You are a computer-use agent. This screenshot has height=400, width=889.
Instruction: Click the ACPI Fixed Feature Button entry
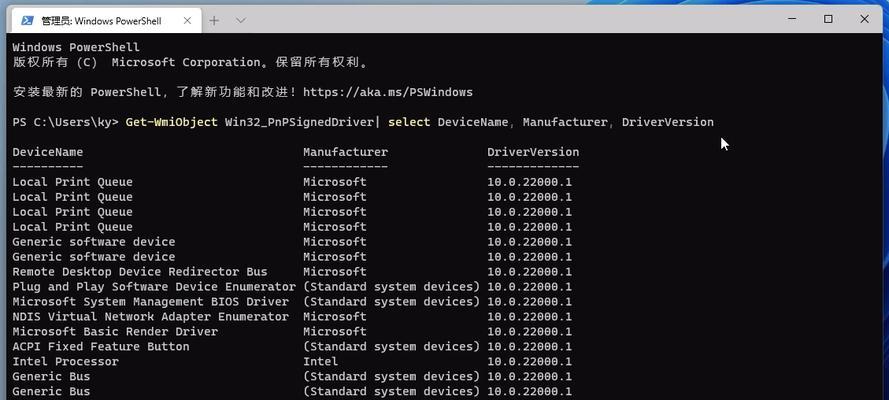pyautogui.click(x=101, y=347)
